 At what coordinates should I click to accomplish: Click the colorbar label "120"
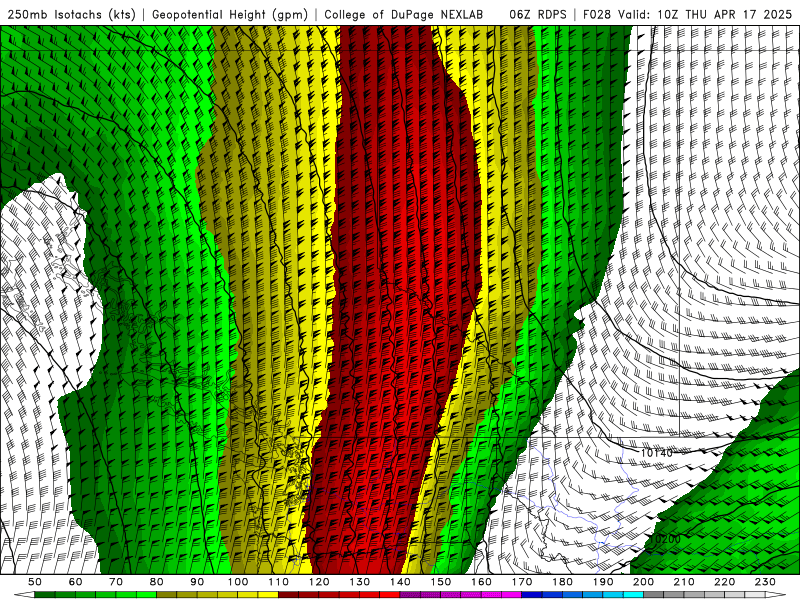319,582
